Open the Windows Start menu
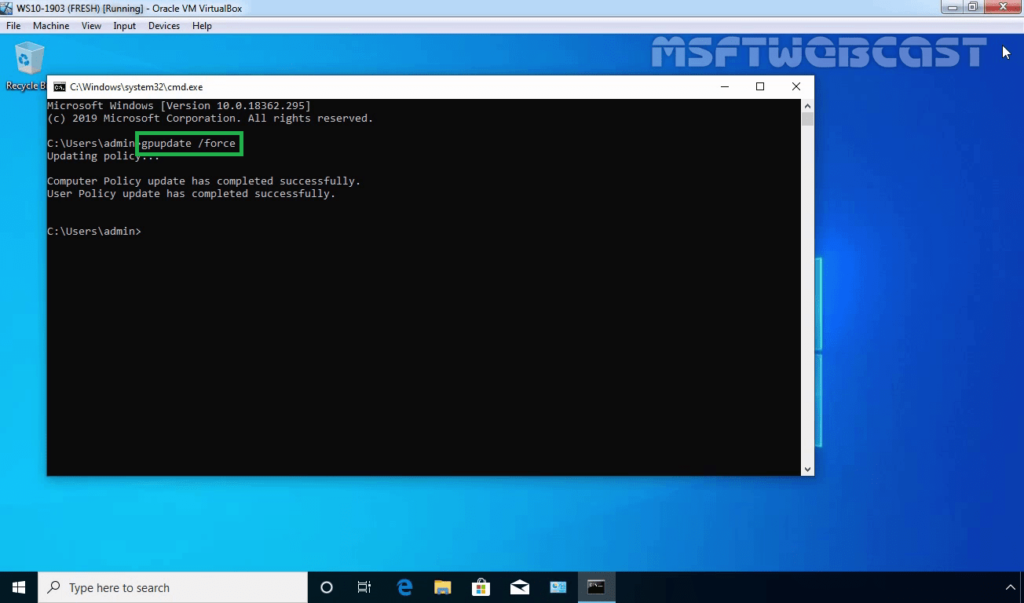 (18, 587)
